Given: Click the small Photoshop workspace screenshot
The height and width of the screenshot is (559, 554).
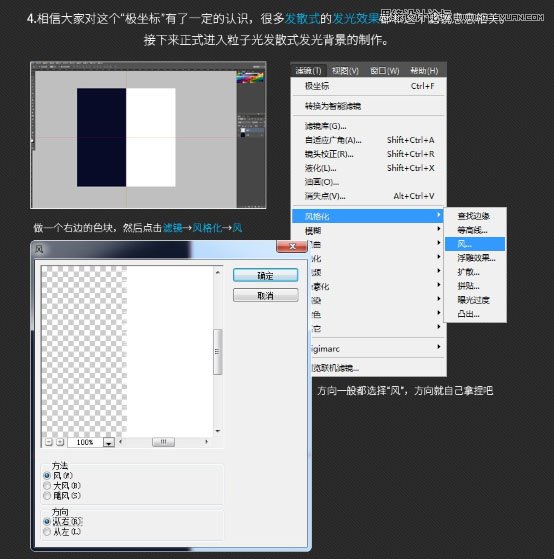Looking at the screenshot, I should pyautogui.click(x=148, y=135).
